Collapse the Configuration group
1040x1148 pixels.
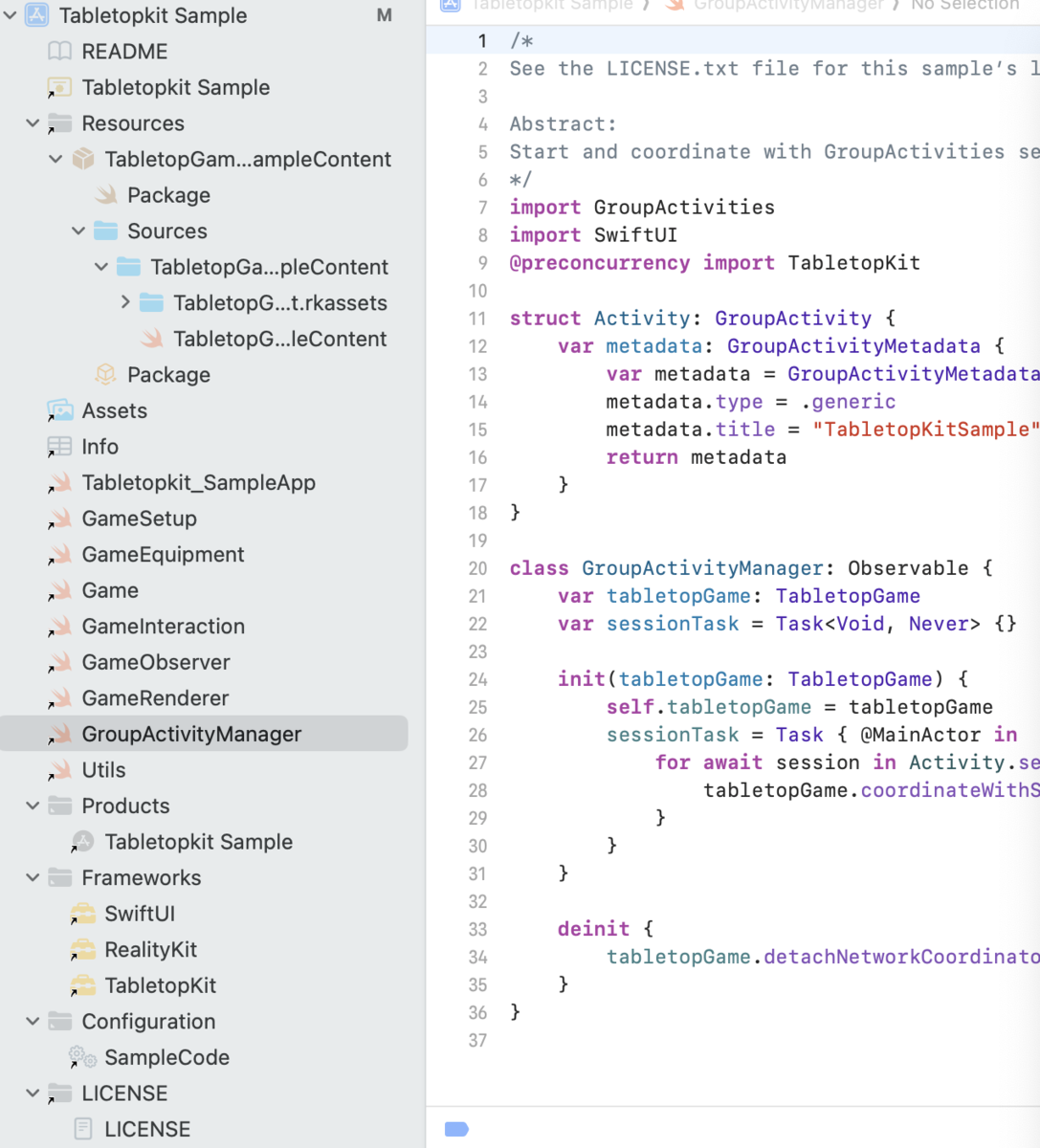33,1021
